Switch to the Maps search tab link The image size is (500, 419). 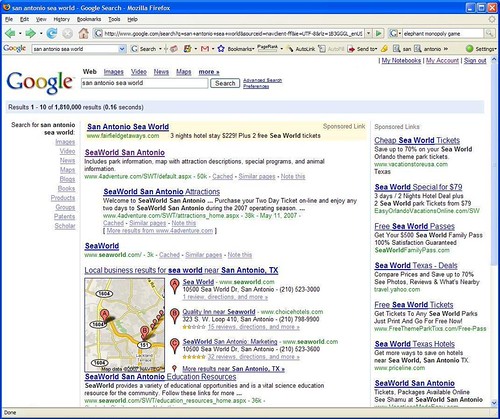click(x=184, y=72)
